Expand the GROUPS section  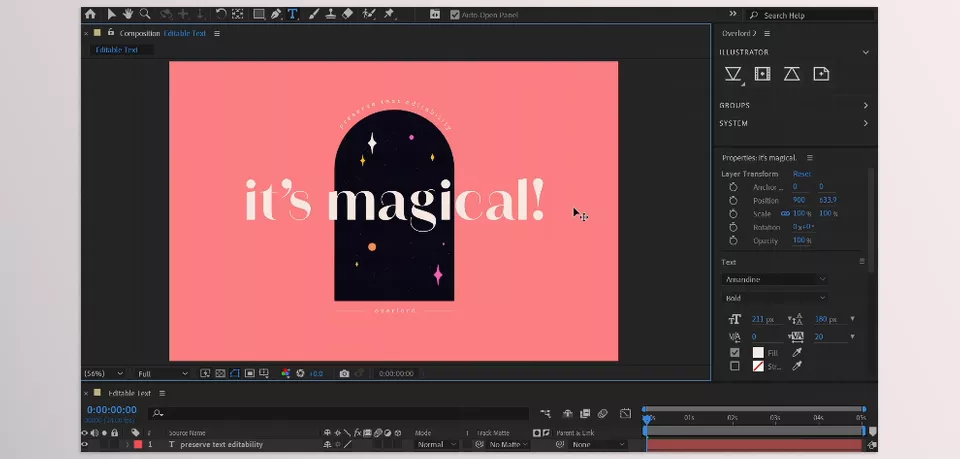(865, 106)
